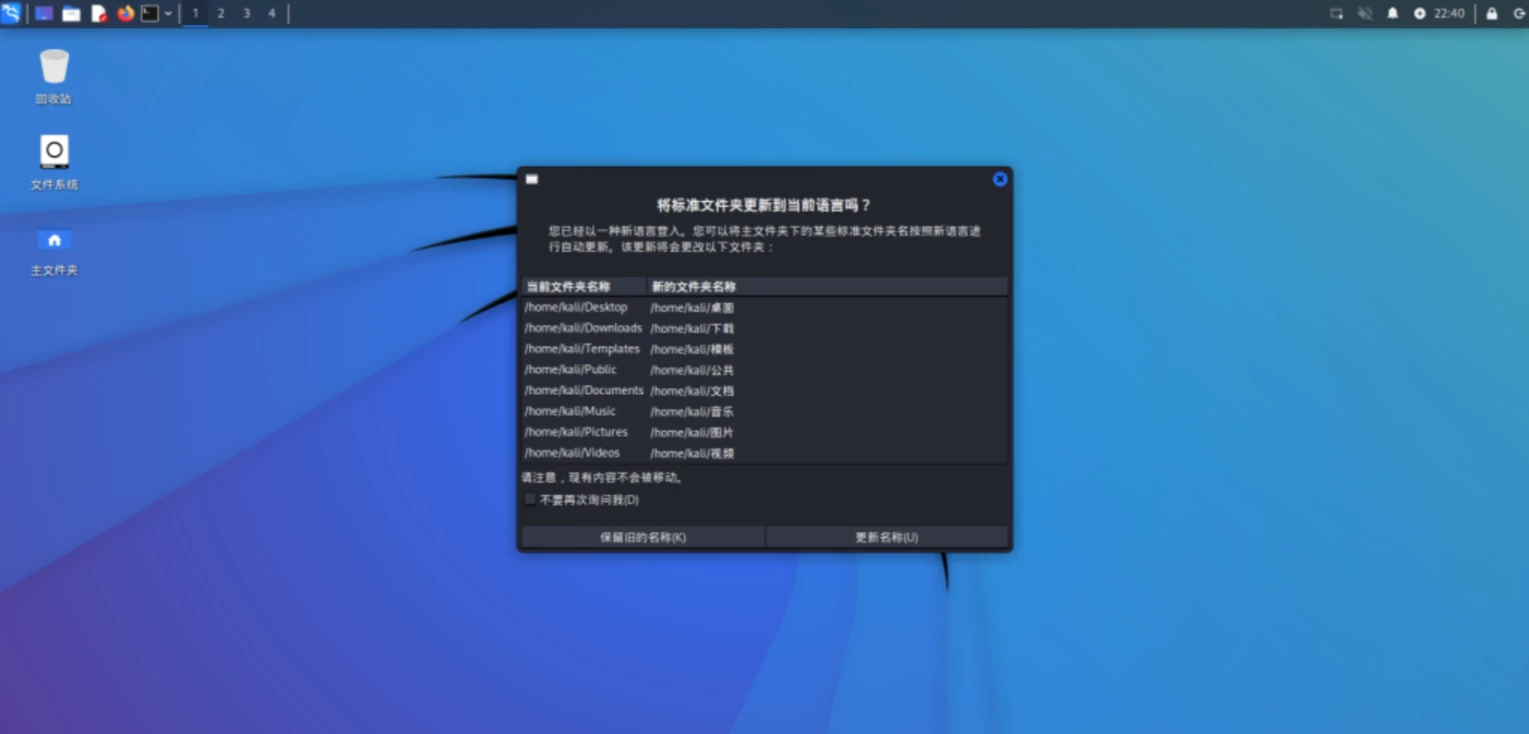Switch to workspace 4
1529x734 pixels.
[271, 14]
